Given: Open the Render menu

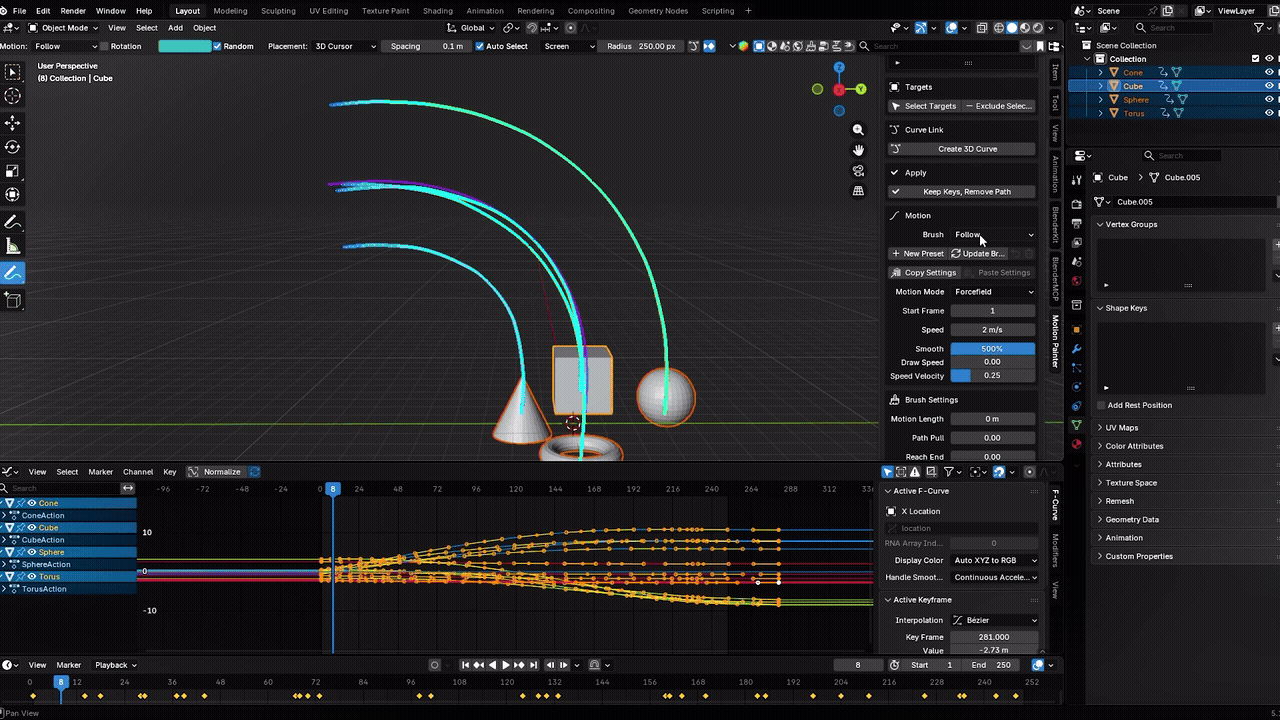Looking at the screenshot, I should (73, 11).
